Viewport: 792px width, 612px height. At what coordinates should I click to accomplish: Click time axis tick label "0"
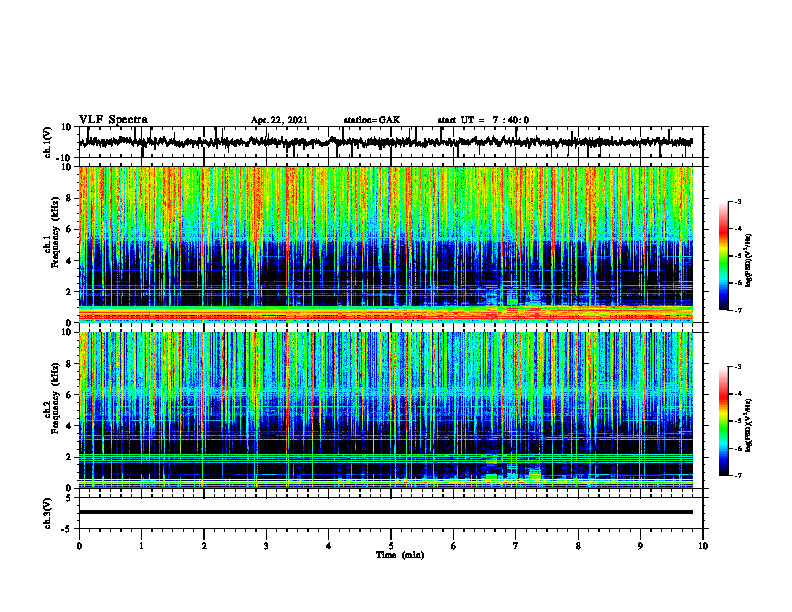click(79, 546)
